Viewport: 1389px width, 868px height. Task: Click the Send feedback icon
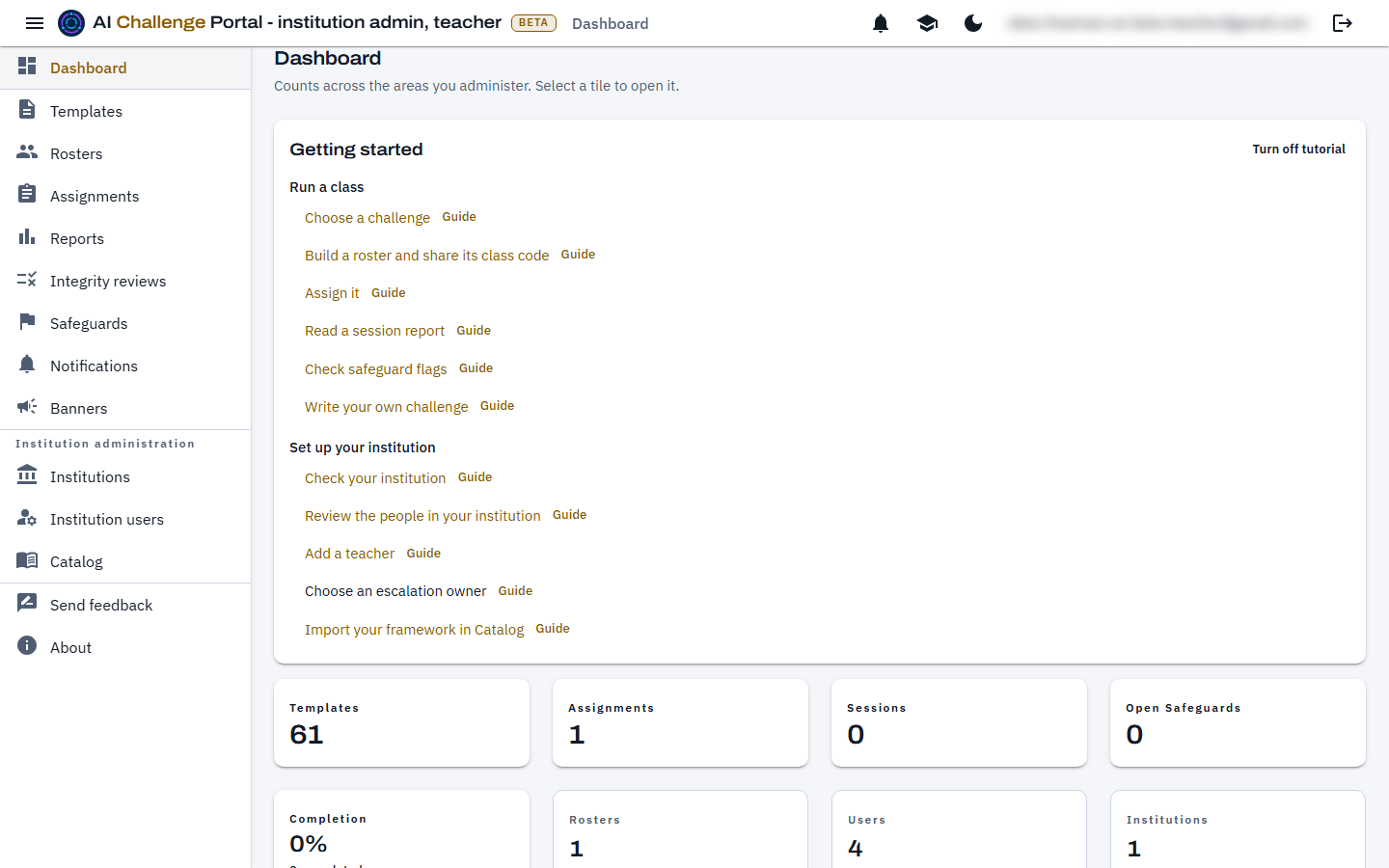[27, 604]
